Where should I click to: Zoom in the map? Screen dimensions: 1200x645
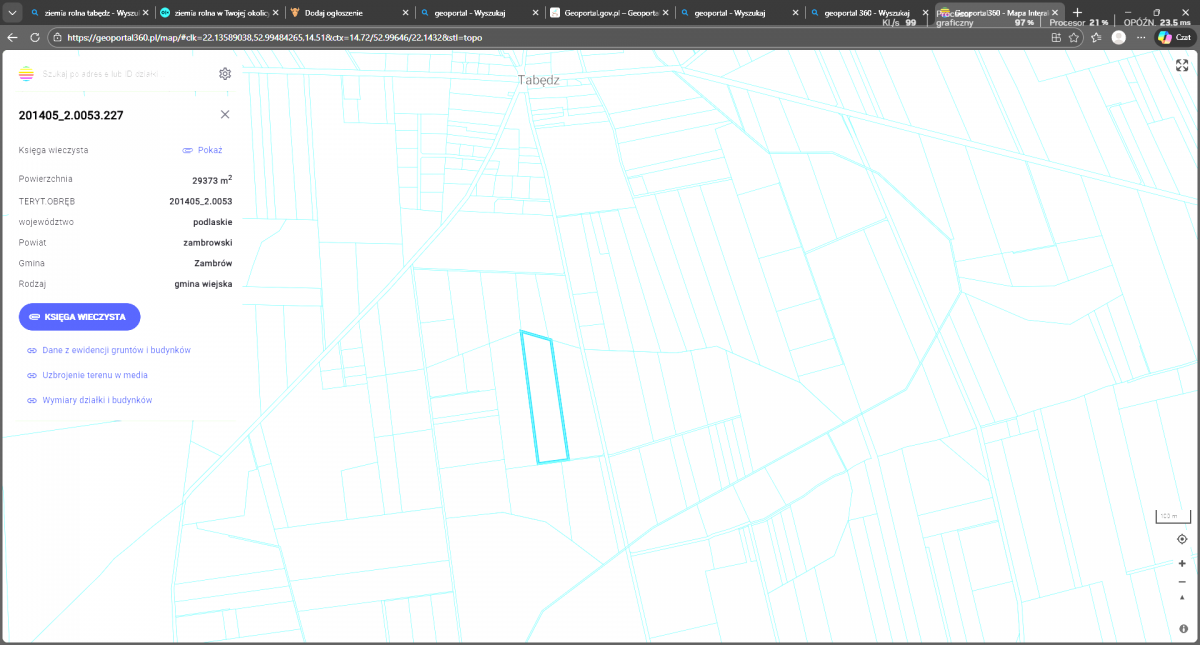(1182, 563)
